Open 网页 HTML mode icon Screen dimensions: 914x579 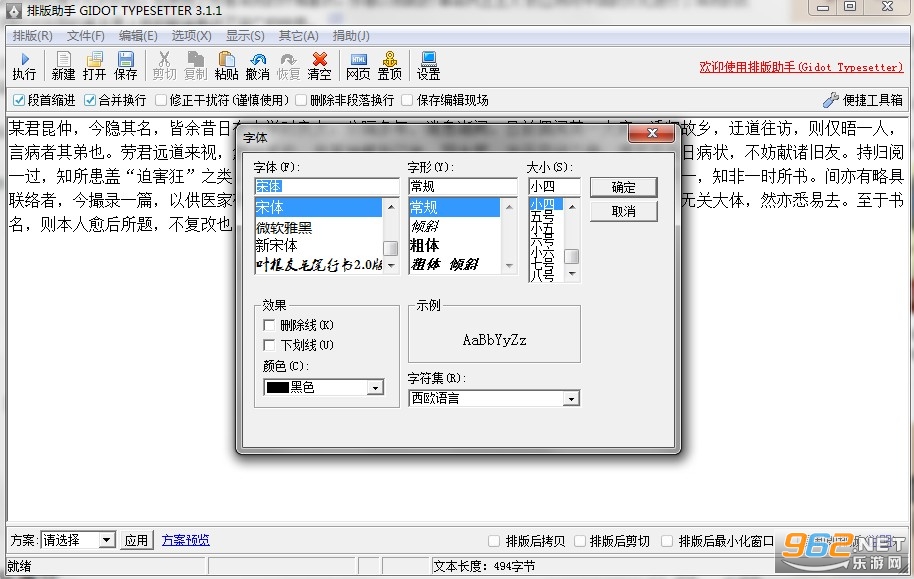(358, 66)
